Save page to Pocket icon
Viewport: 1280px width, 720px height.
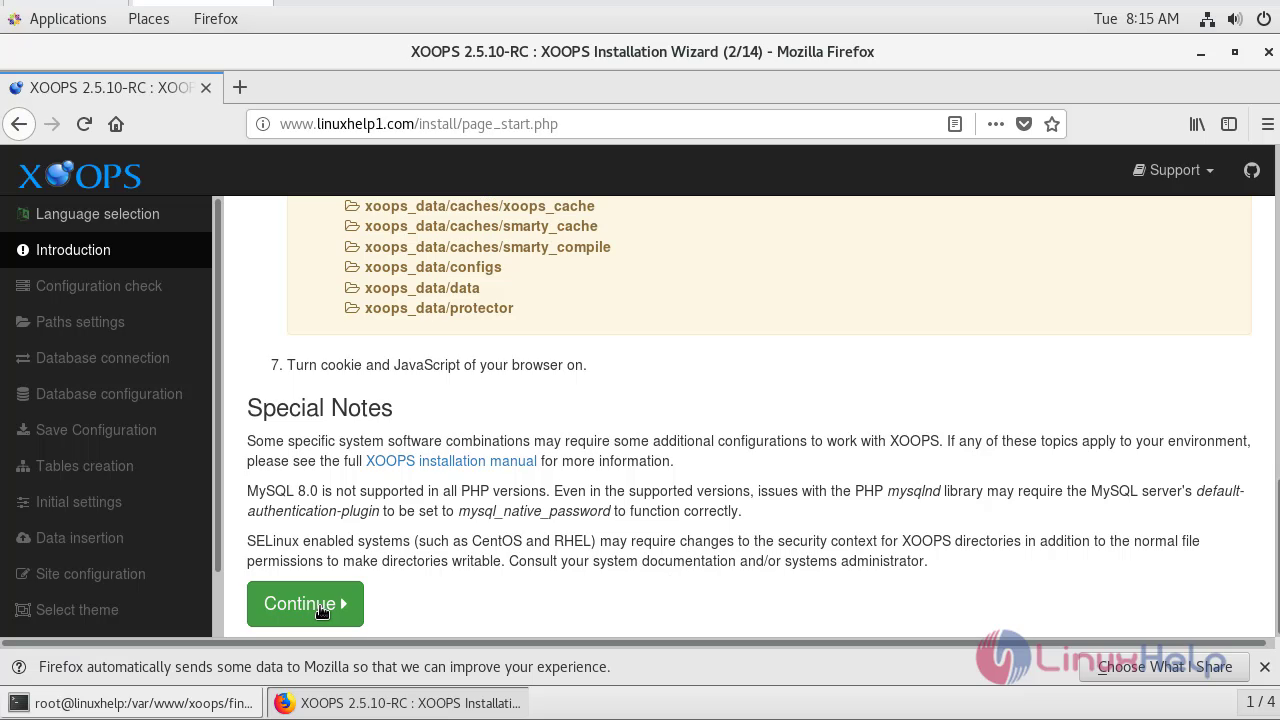1024,124
